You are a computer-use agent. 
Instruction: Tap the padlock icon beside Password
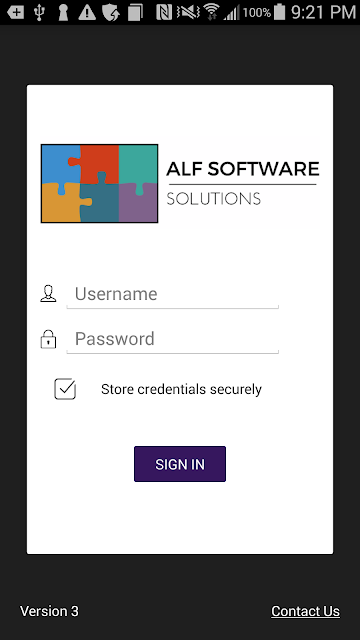coord(48,339)
